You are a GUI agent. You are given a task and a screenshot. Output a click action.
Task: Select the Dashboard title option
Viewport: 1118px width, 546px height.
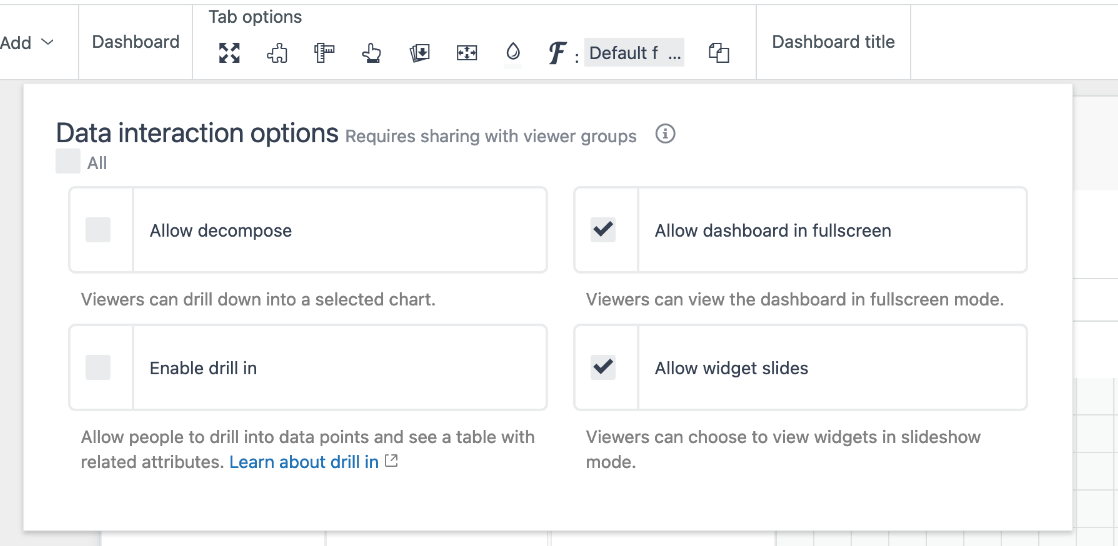pyautogui.click(x=833, y=42)
